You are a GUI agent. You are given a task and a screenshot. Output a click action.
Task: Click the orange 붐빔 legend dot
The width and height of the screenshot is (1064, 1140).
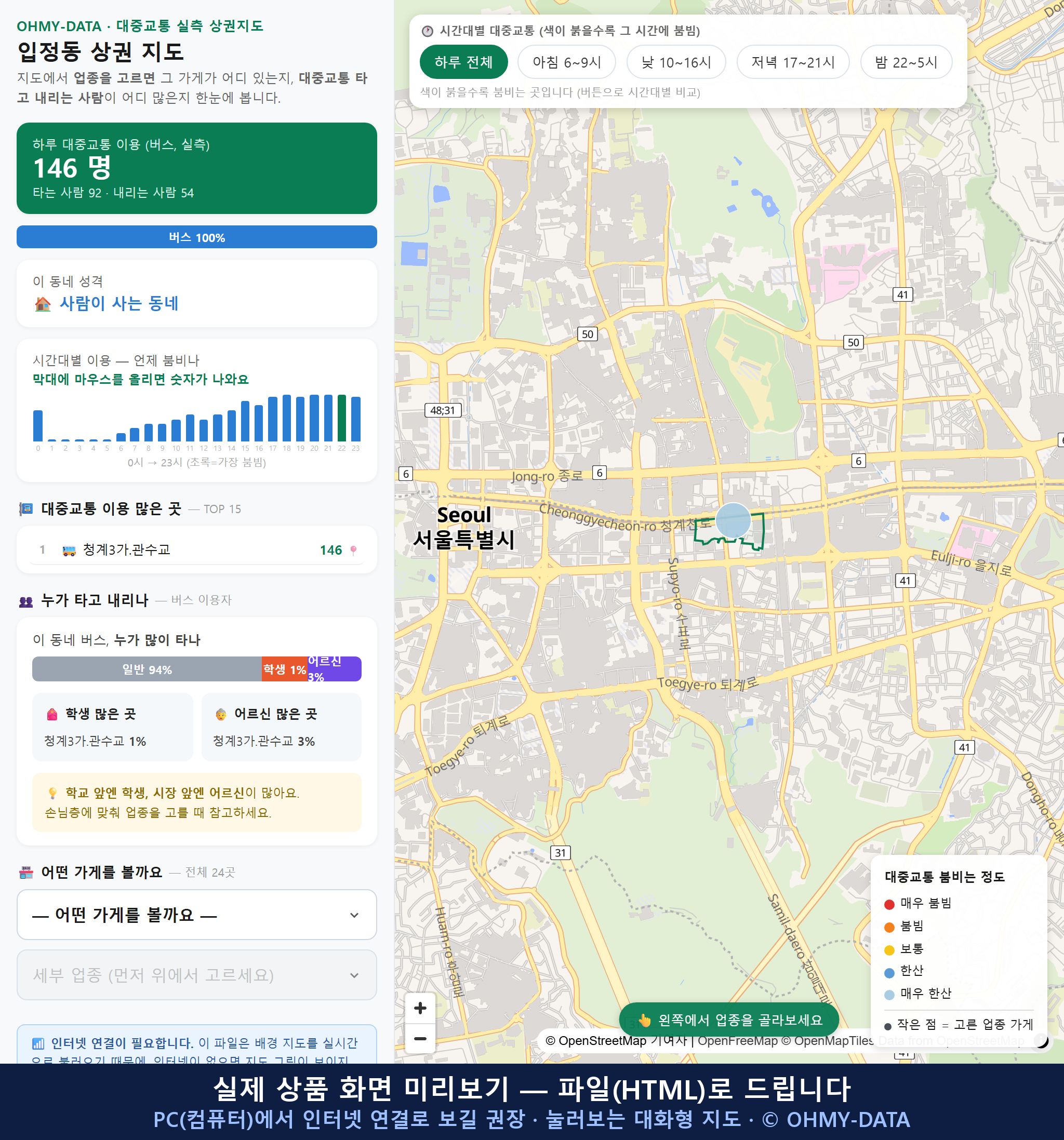coord(889,927)
